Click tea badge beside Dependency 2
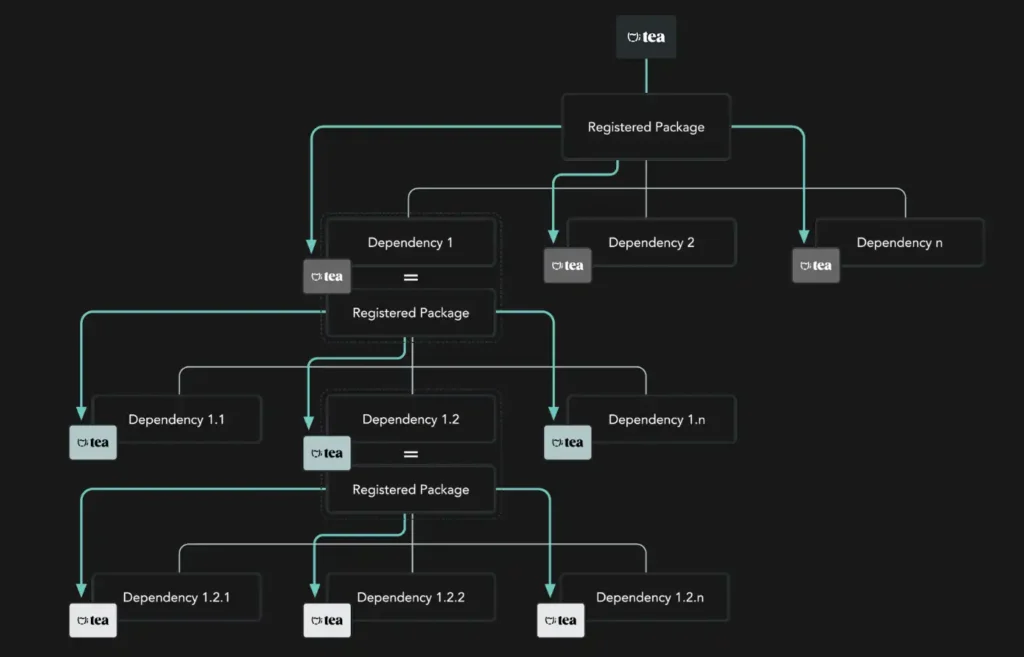The width and height of the screenshot is (1024, 657). pyautogui.click(x=568, y=266)
